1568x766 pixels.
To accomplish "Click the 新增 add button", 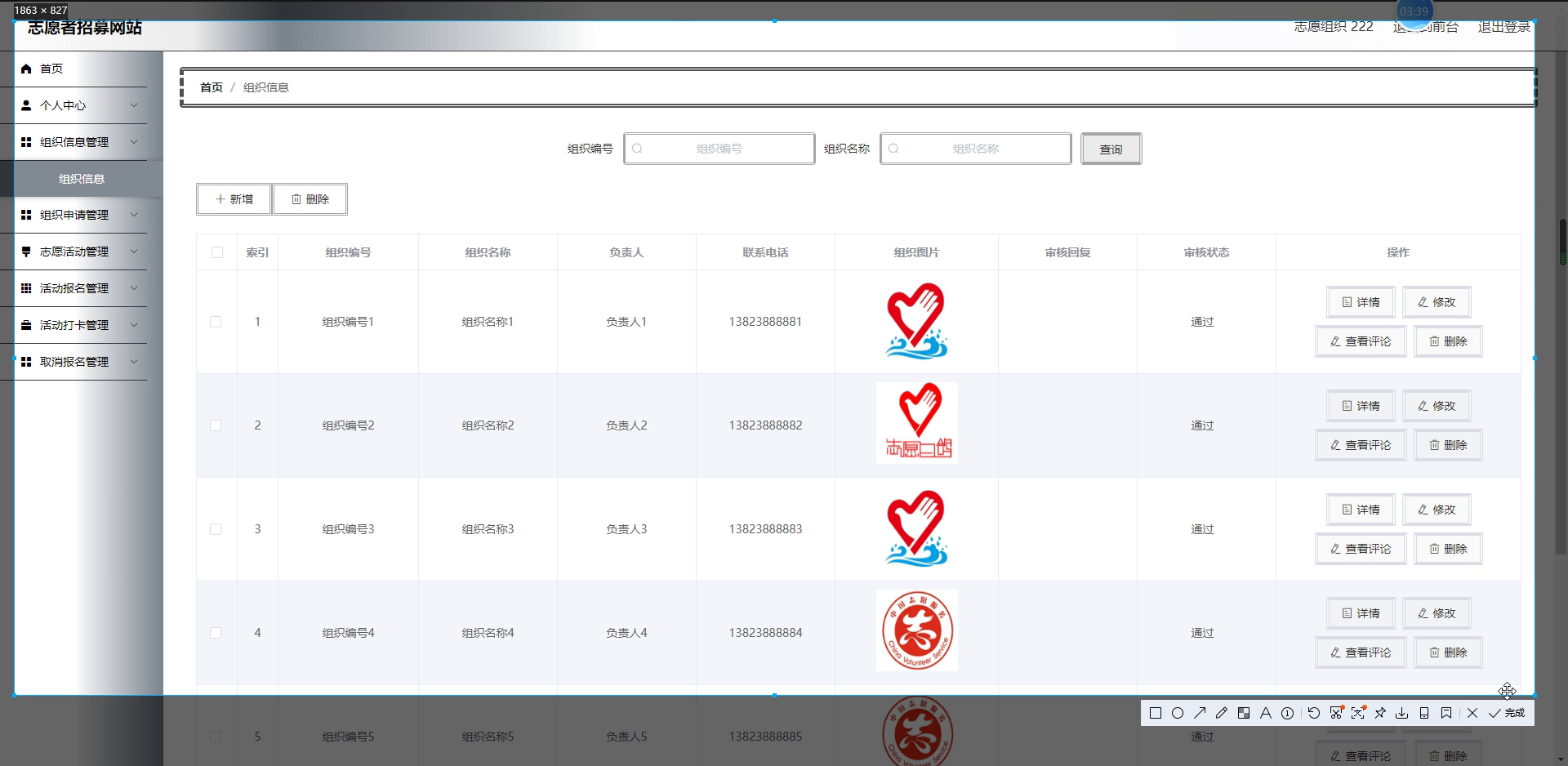I will (x=234, y=199).
